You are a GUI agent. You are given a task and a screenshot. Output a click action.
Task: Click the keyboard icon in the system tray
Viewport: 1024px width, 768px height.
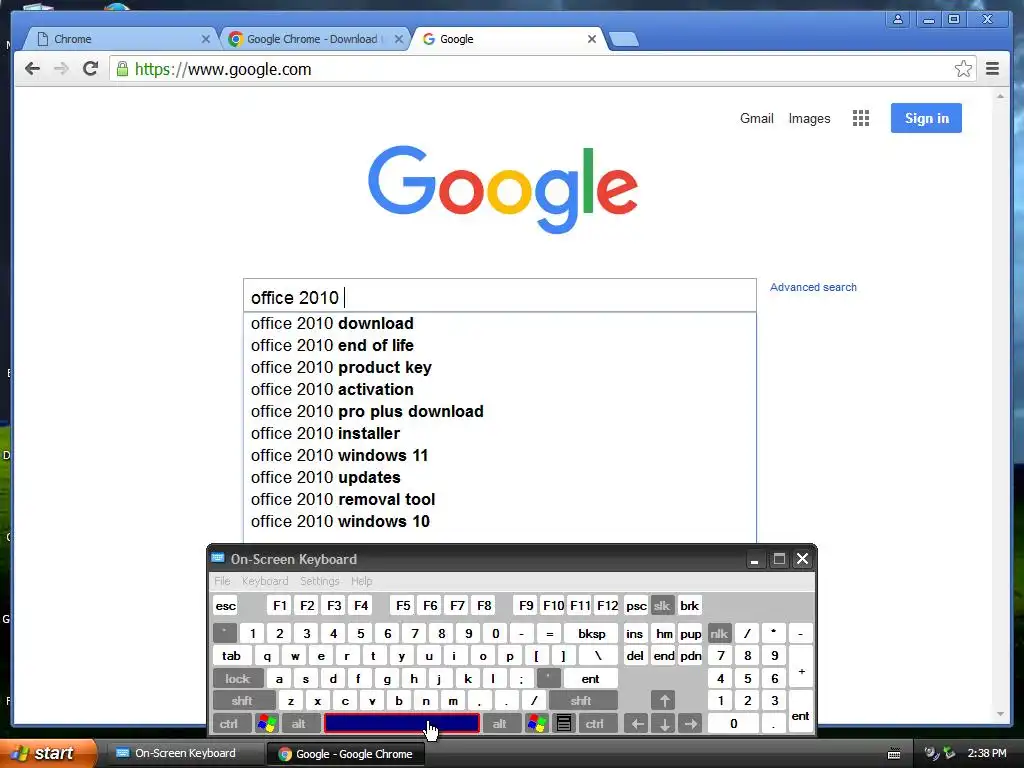[x=894, y=754]
